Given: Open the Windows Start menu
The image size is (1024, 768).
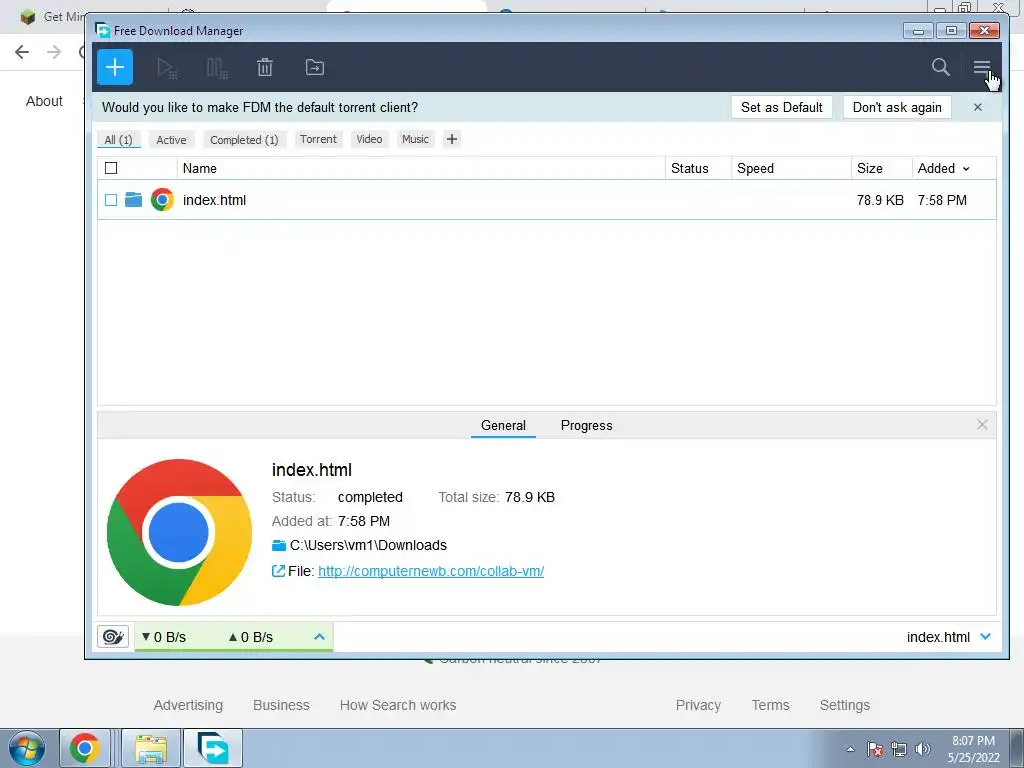Looking at the screenshot, I should coord(27,748).
